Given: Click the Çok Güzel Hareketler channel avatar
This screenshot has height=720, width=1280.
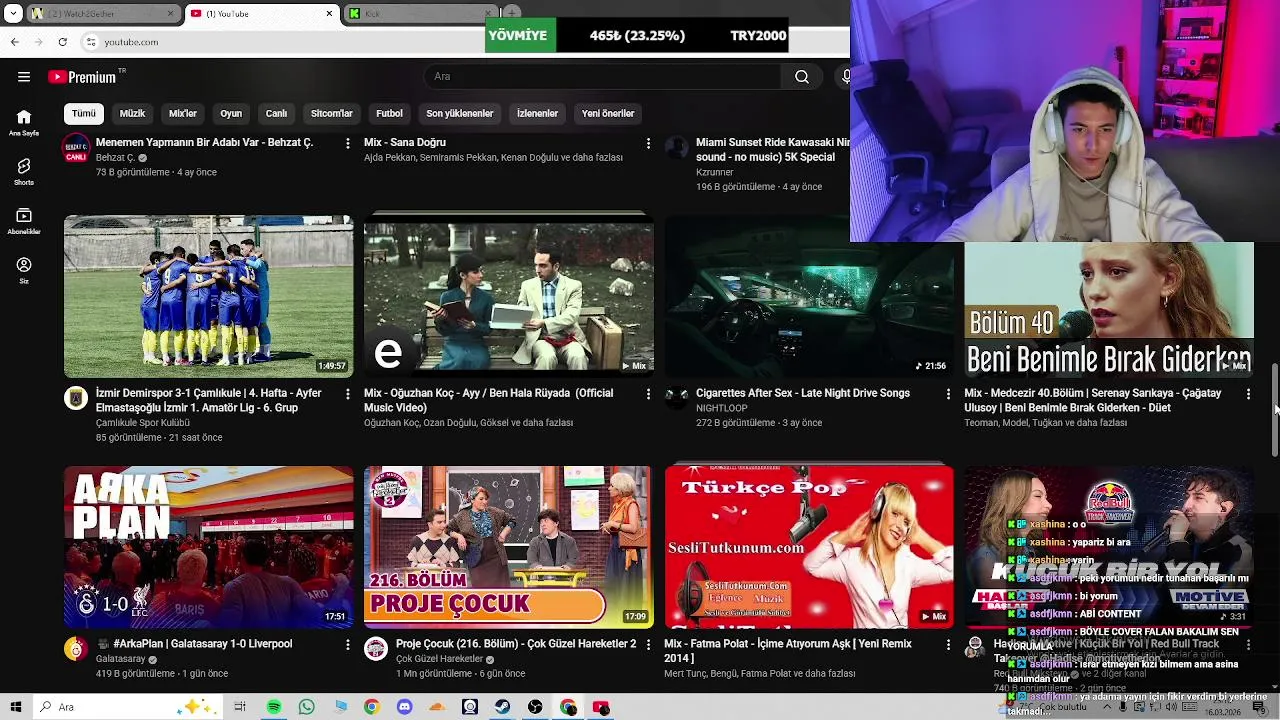Looking at the screenshot, I should click(x=376, y=649).
